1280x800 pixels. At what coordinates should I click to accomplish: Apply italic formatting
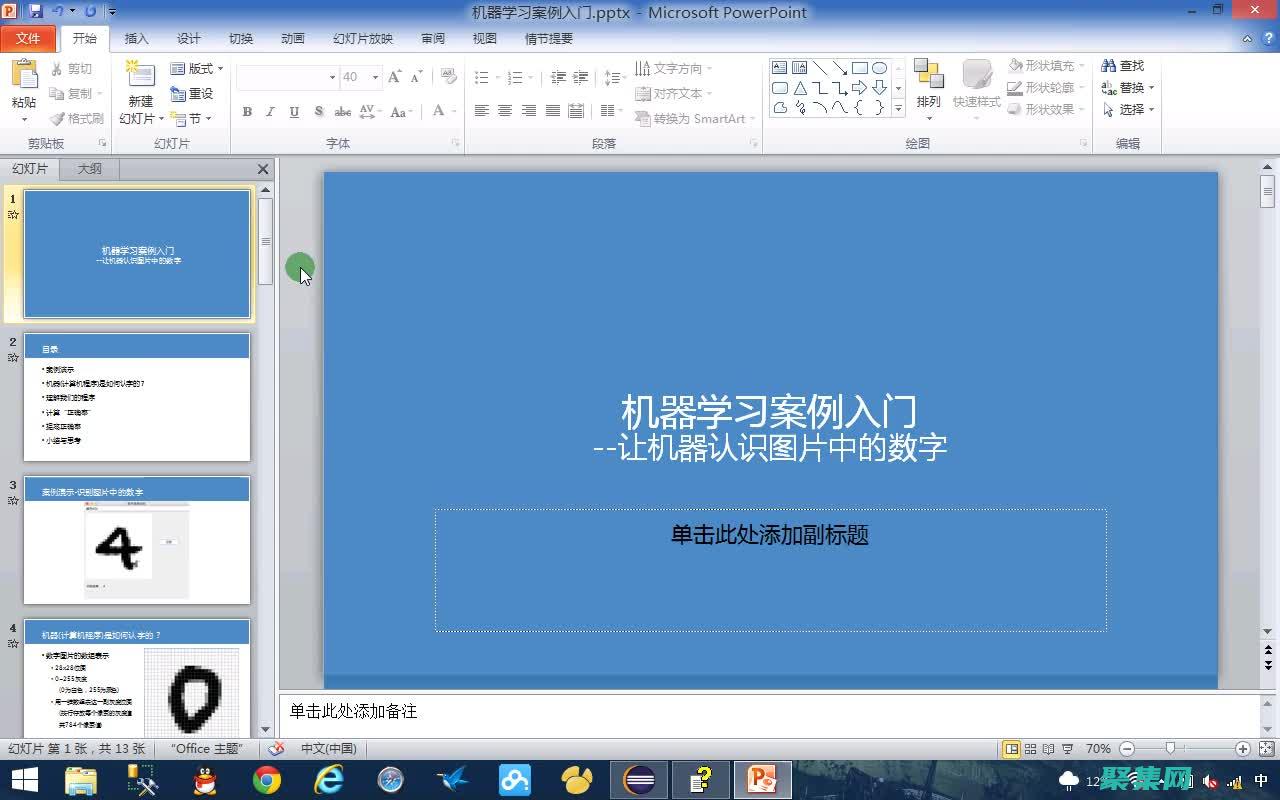pyautogui.click(x=269, y=112)
